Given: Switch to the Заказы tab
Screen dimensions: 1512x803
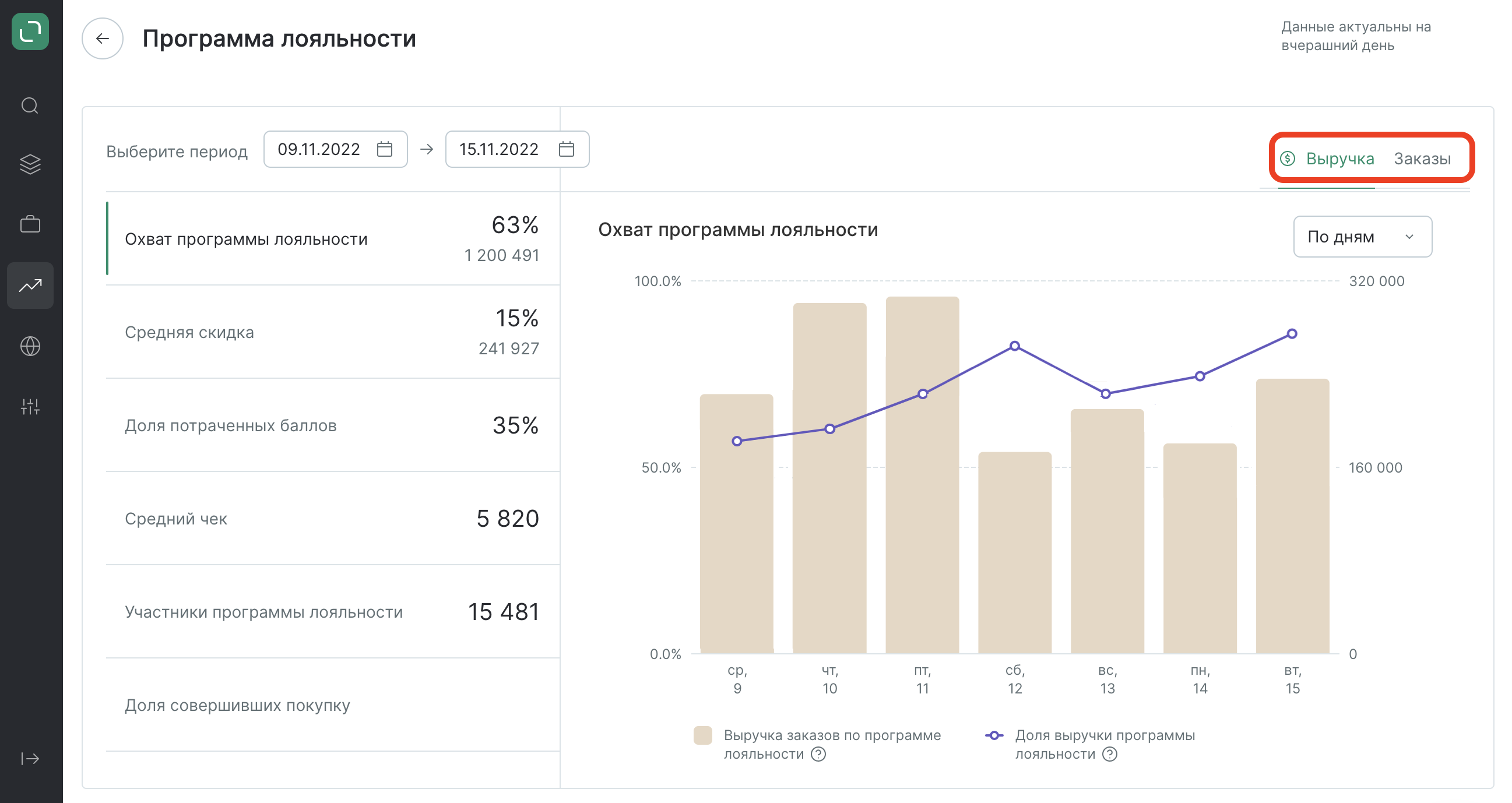Looking at the screenshot, I should (x=1422, y=159).
